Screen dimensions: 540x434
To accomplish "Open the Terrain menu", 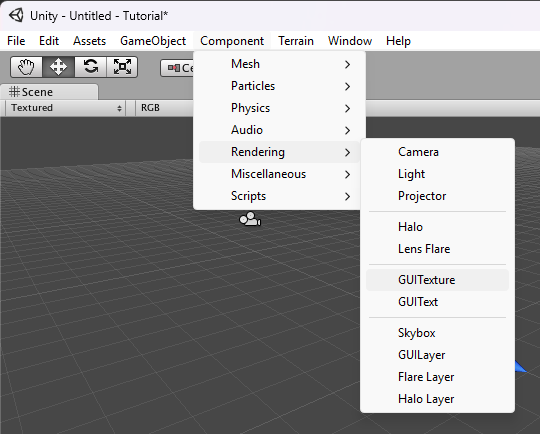I will pos(296,41).
